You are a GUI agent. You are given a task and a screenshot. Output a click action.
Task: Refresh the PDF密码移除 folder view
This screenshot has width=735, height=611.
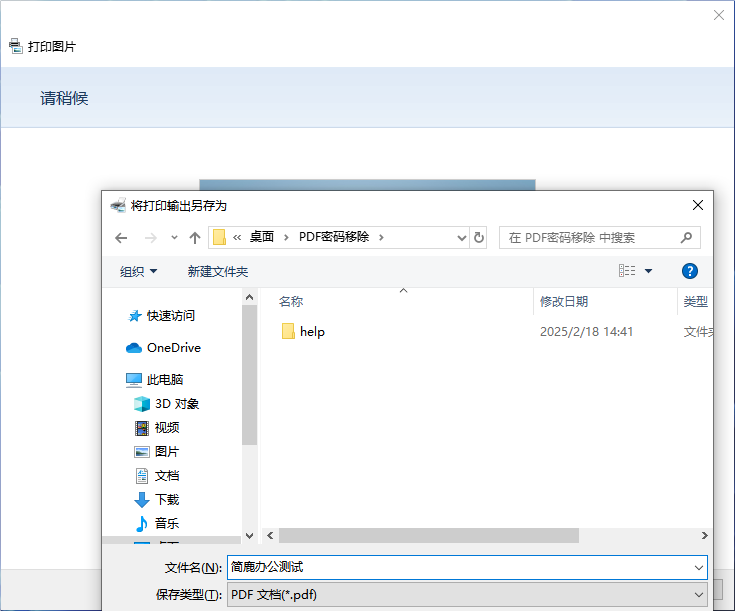tap(479, 237)
